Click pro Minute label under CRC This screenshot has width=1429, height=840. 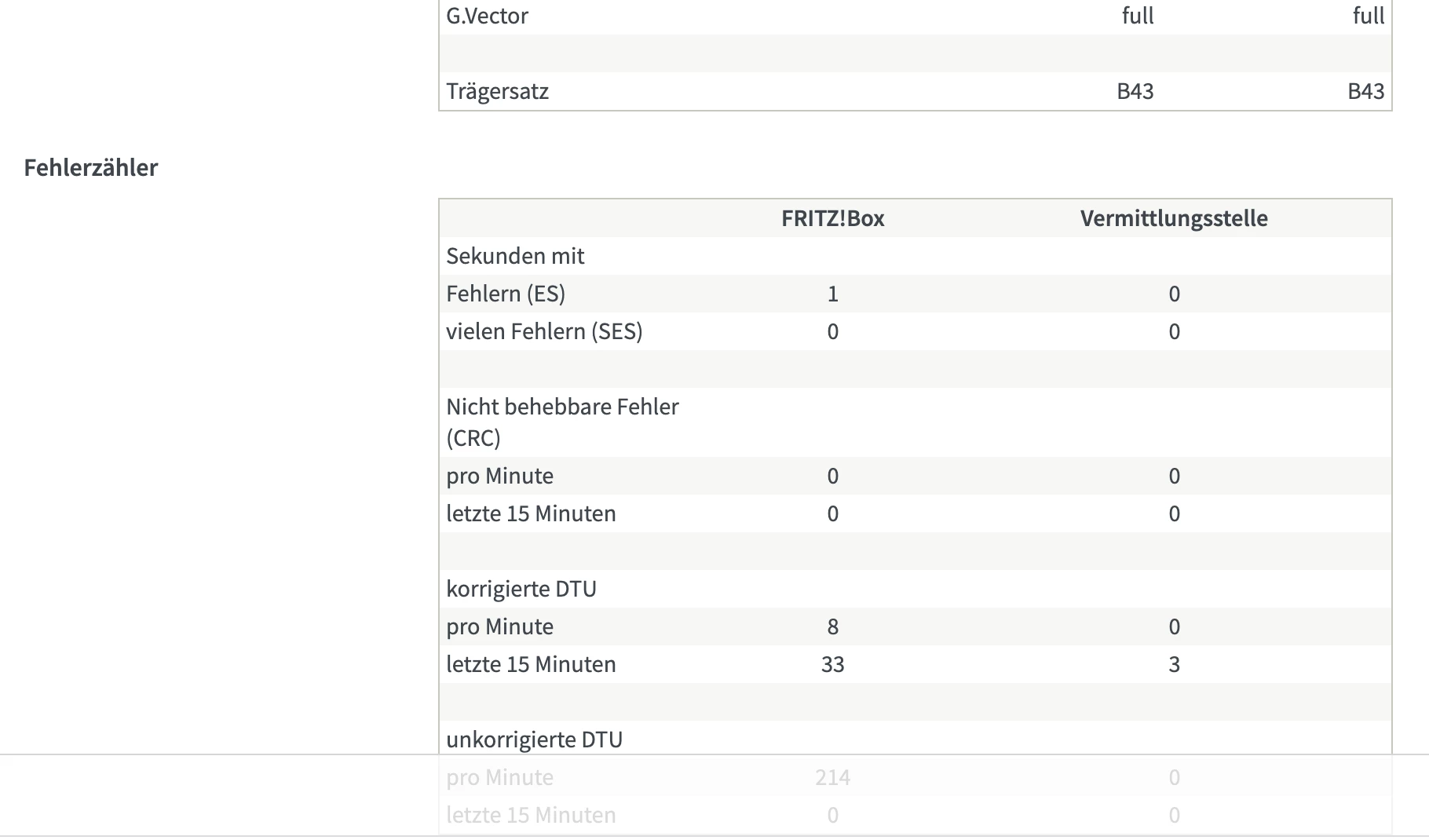499,476
